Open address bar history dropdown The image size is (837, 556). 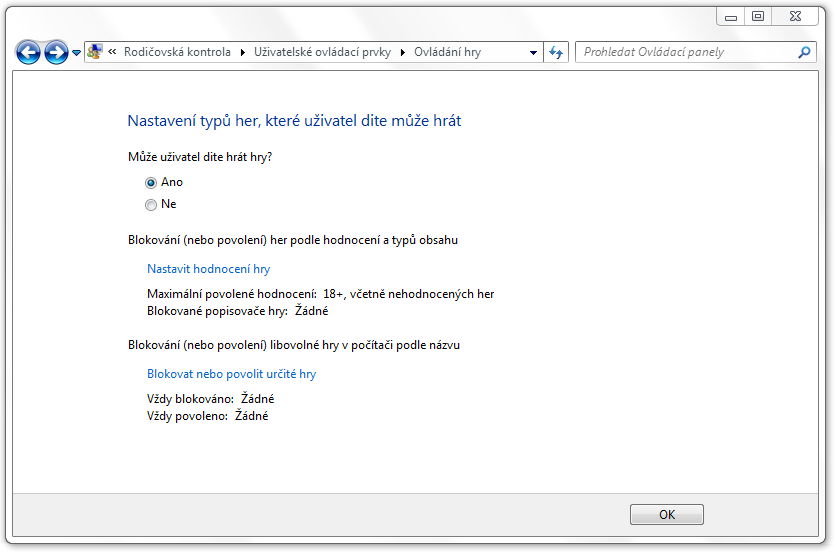(534, 52)
